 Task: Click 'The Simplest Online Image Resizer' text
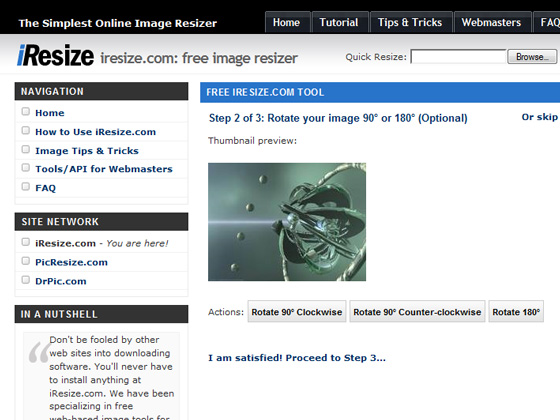click(118, 23)
